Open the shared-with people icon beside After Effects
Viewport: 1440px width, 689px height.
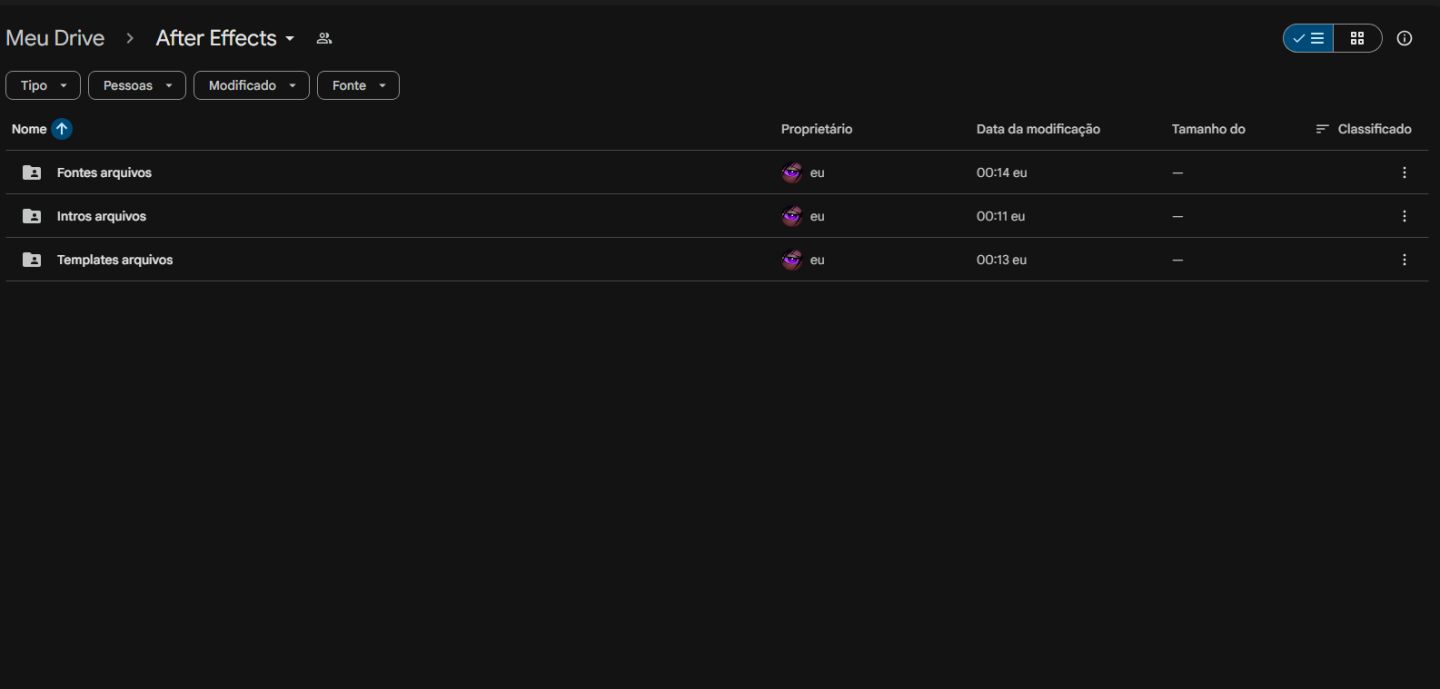click(x=324, y=39)
